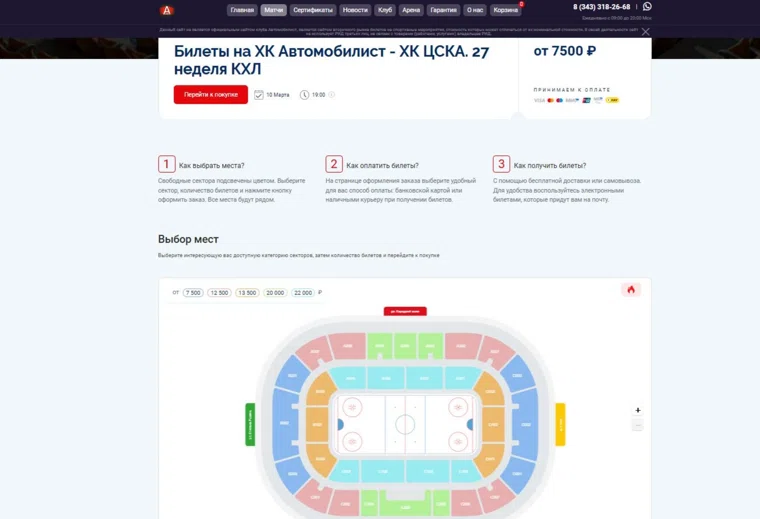The width and height of the screenshot is (760, 519).
Task: Go to Сертификаты menu item
Action: 313,10
